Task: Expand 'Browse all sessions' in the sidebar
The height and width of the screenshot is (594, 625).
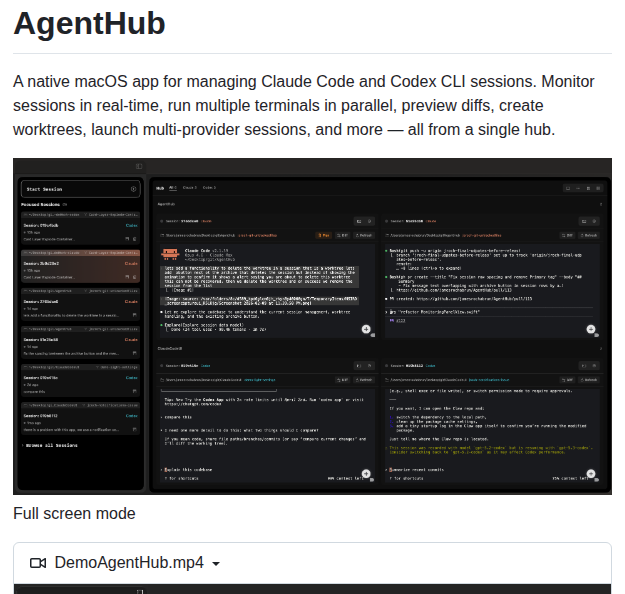Action: (50, 445)
